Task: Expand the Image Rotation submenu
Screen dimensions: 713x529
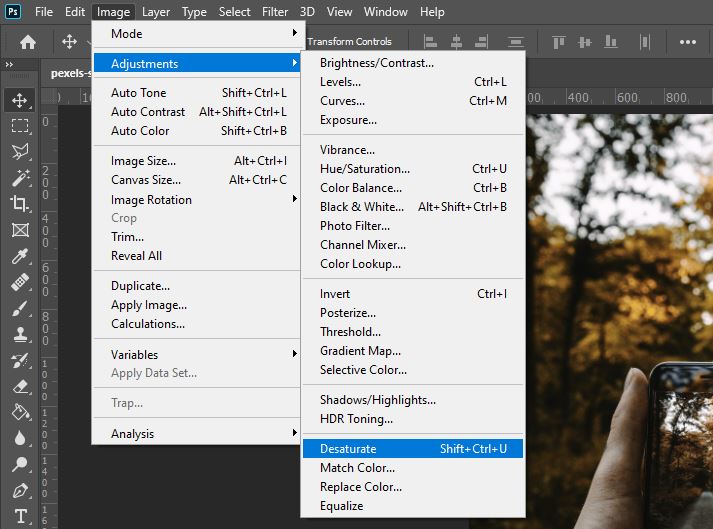Action: click(x=196, y=199)
